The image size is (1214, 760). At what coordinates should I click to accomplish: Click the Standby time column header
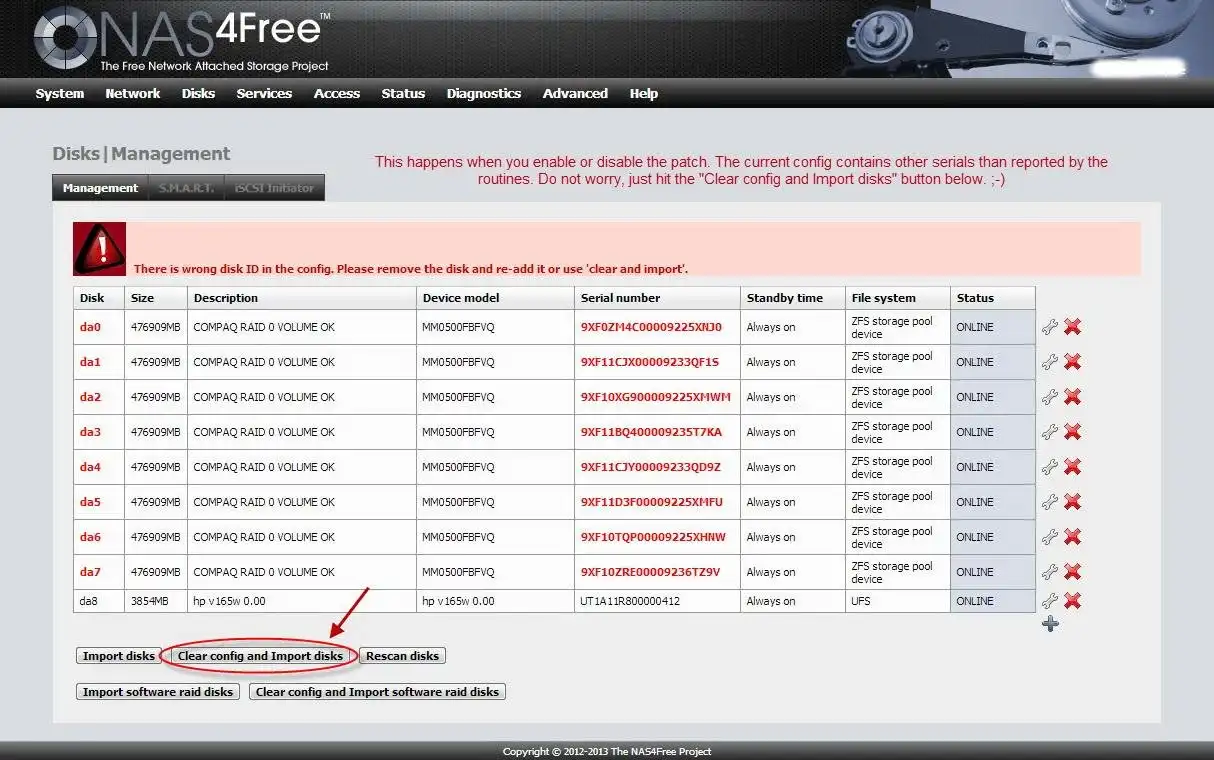pos(792,298)
